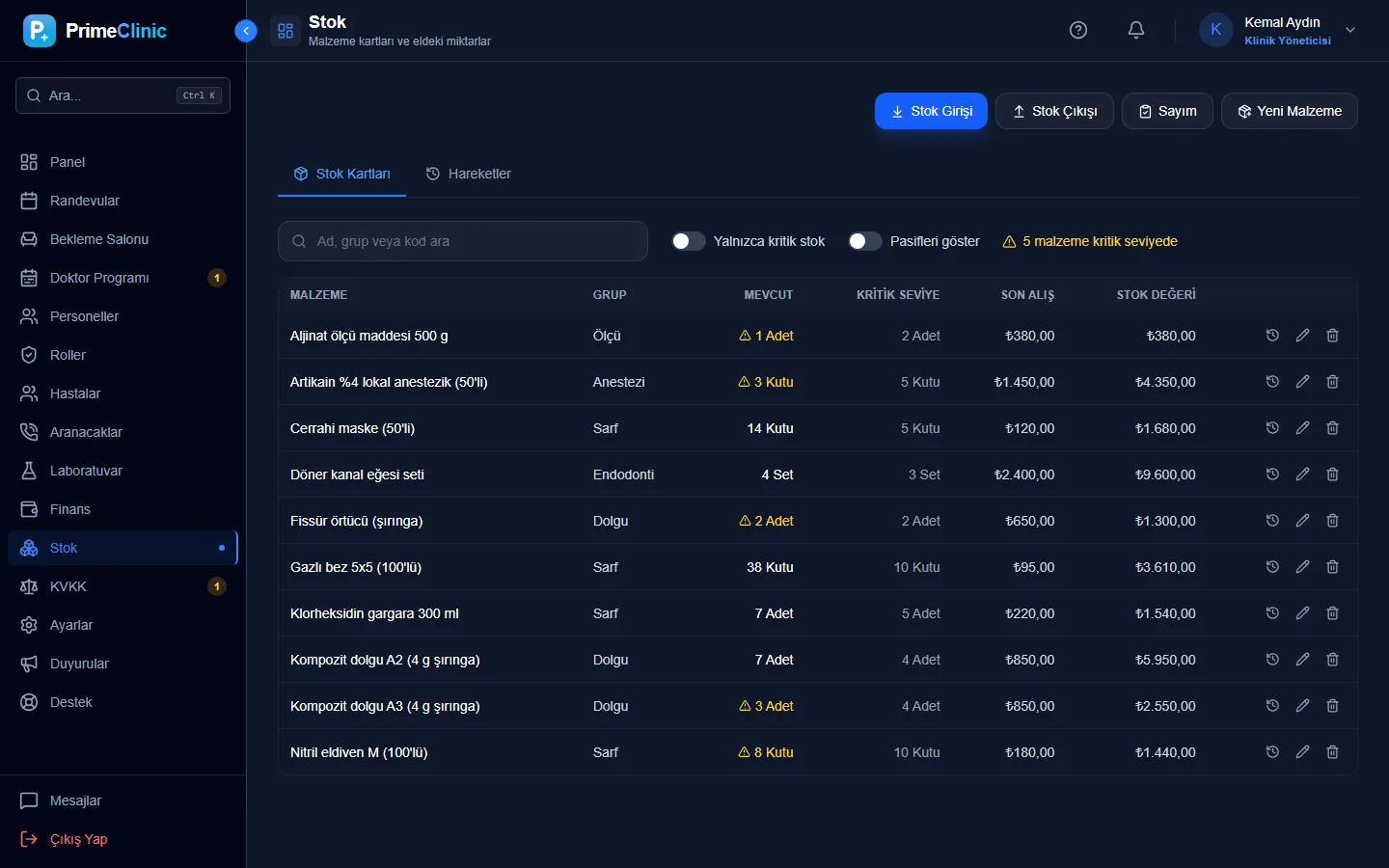Turn on Pasifleri göster switch
This screenshot has width=1389, height=868.
864,241
